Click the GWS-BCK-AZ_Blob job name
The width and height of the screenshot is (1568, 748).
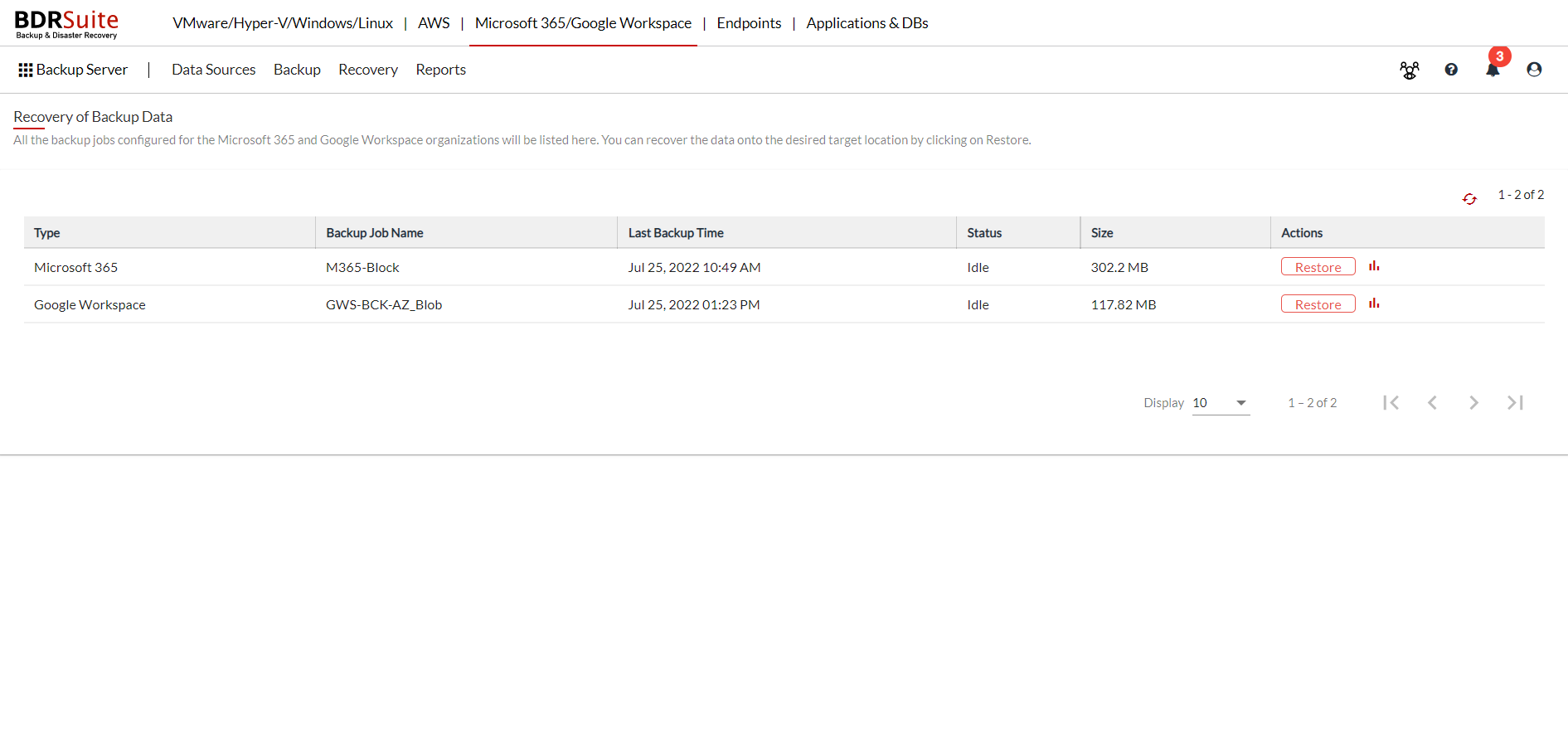click(384, 304)
